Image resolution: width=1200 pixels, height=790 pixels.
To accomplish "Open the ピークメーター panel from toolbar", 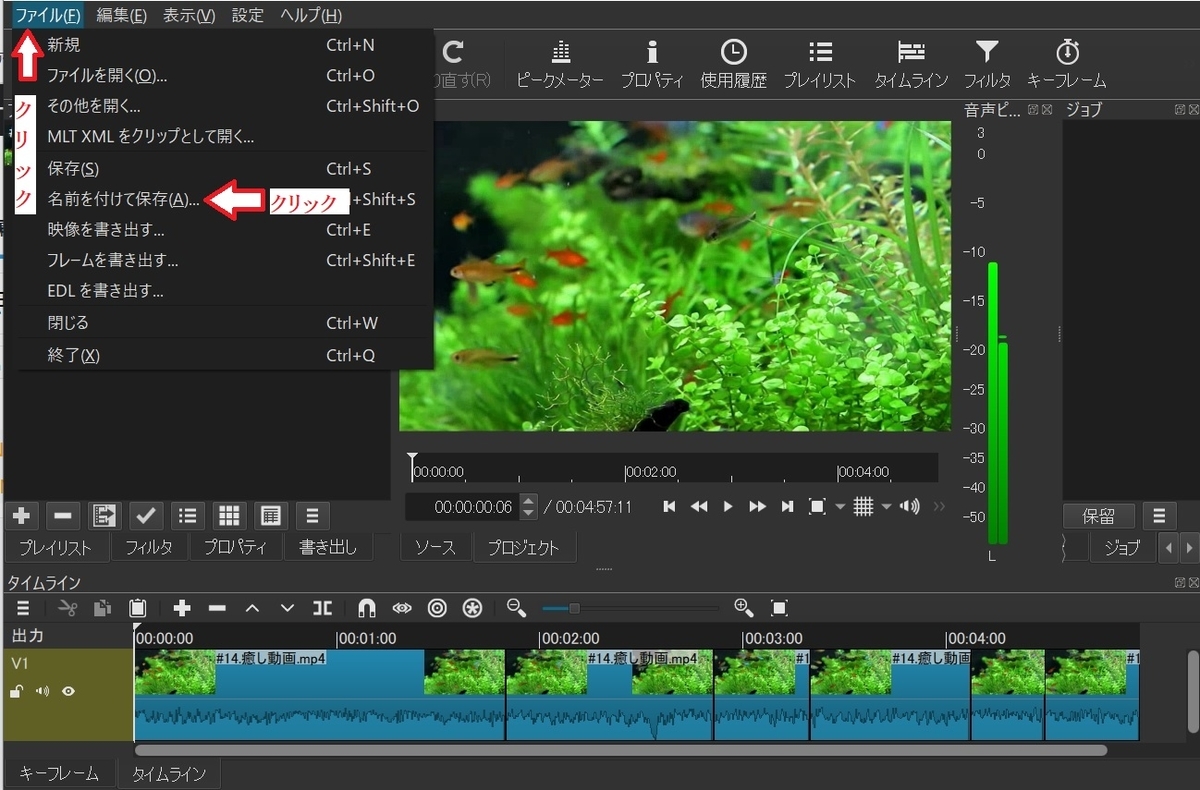I will click(560, 65).
